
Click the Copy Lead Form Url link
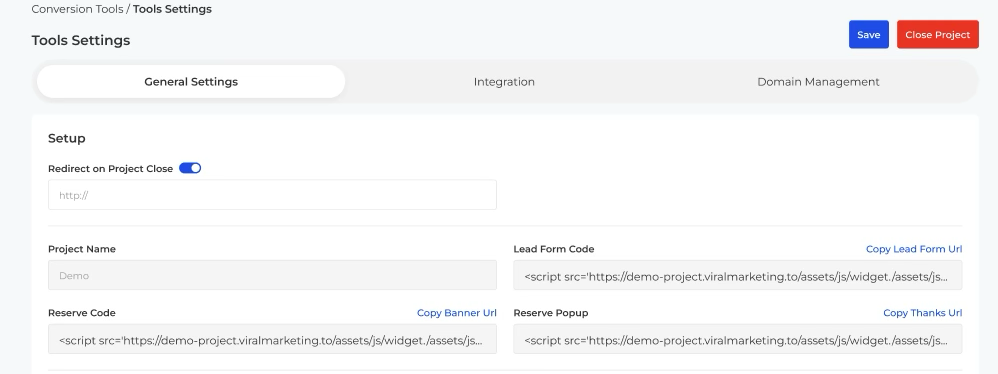[x=914, y=249]
